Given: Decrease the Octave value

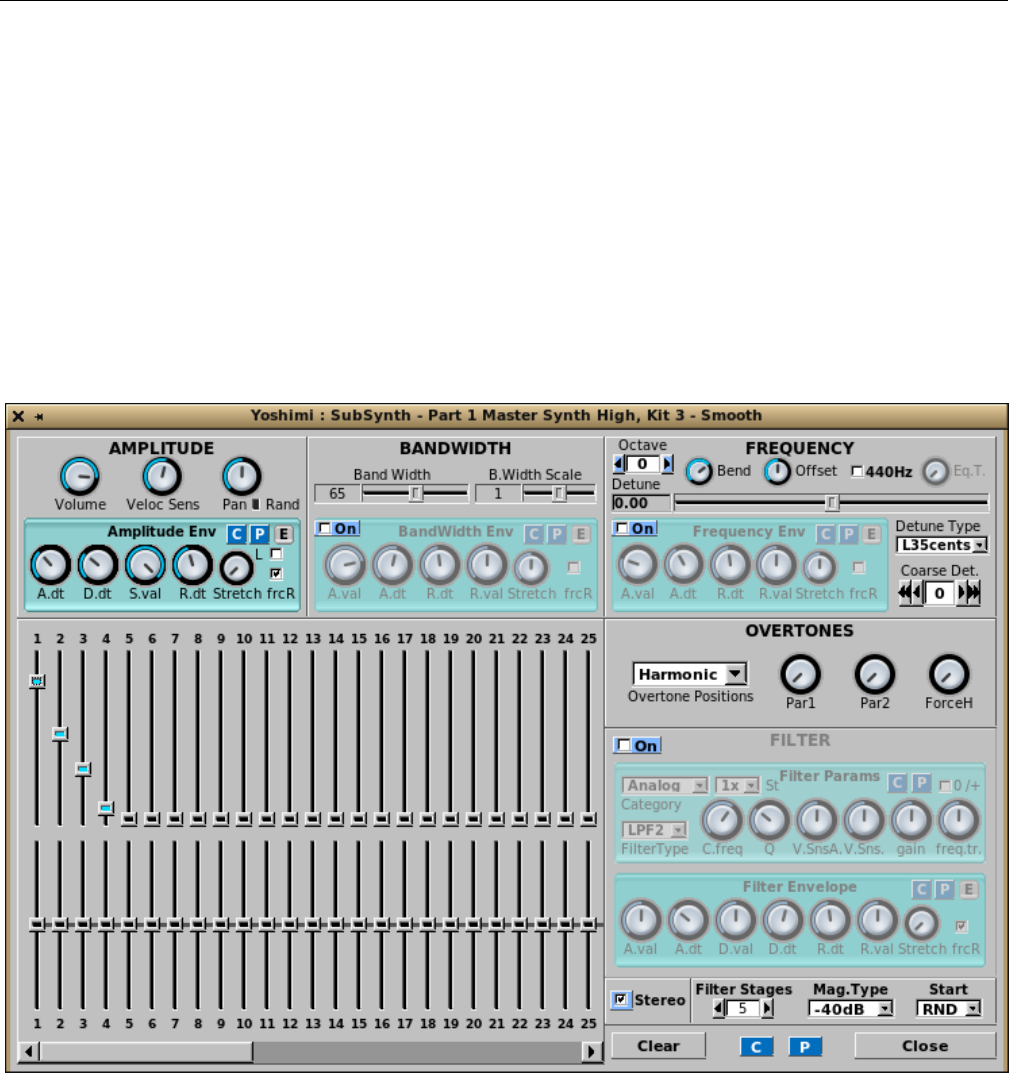Looking at the screenshot, I should pos(619,464).
